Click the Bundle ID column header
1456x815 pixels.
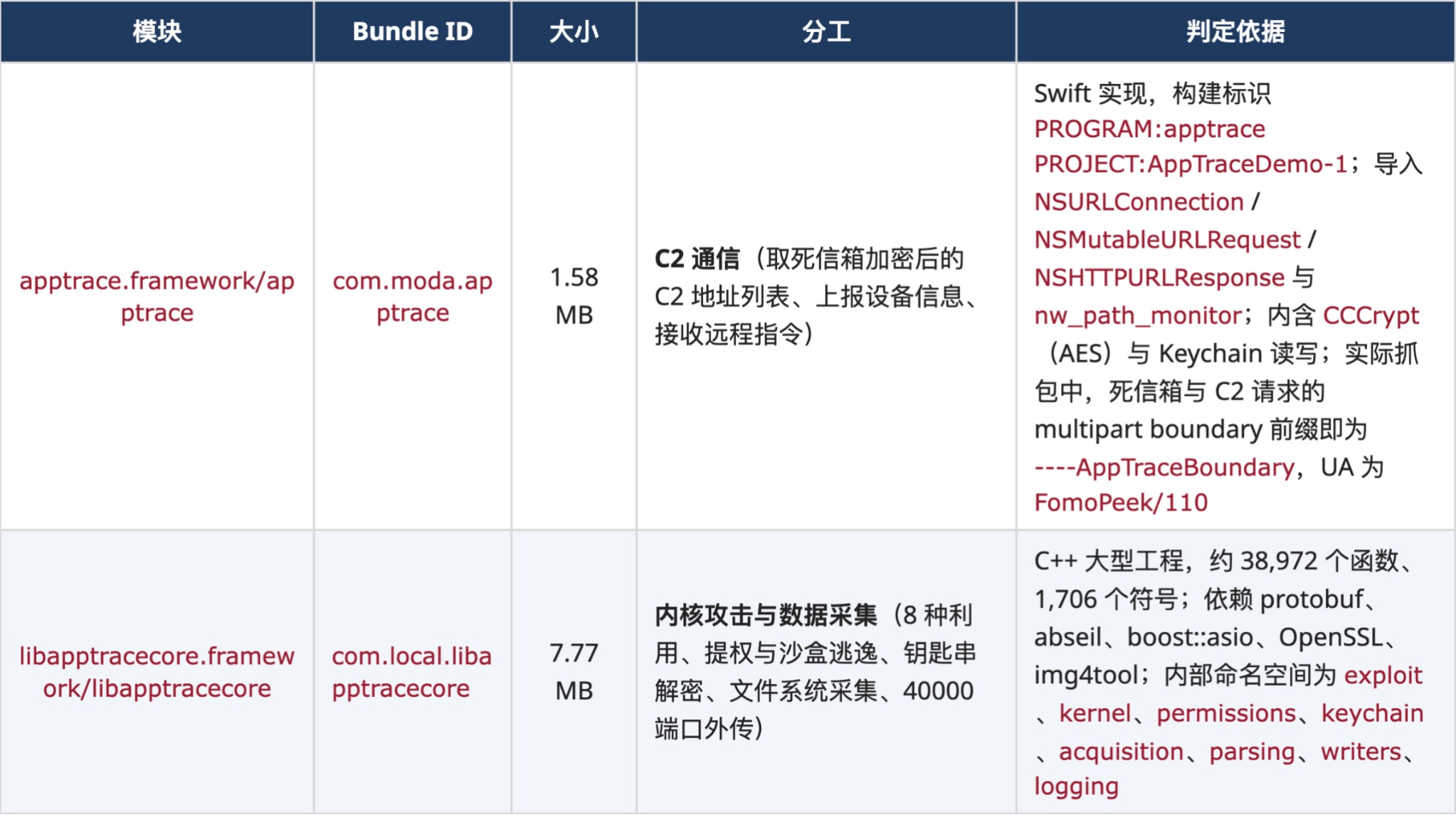point(413,31)
